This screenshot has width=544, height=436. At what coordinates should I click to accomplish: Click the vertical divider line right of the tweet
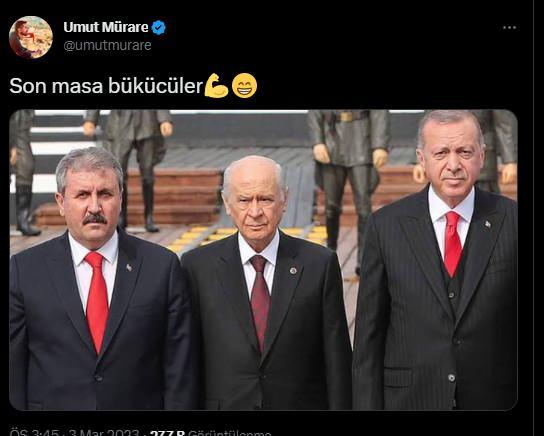pyautogui.click(x=533, y=218)
